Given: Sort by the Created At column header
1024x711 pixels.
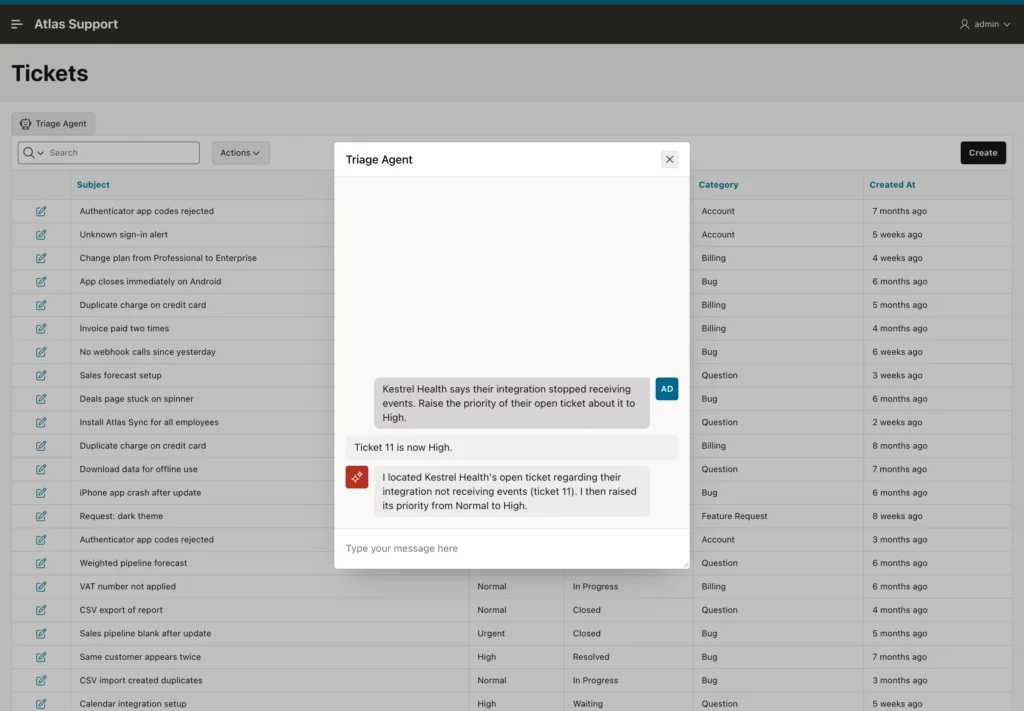Looking at the screenshot, I should 892,185.
